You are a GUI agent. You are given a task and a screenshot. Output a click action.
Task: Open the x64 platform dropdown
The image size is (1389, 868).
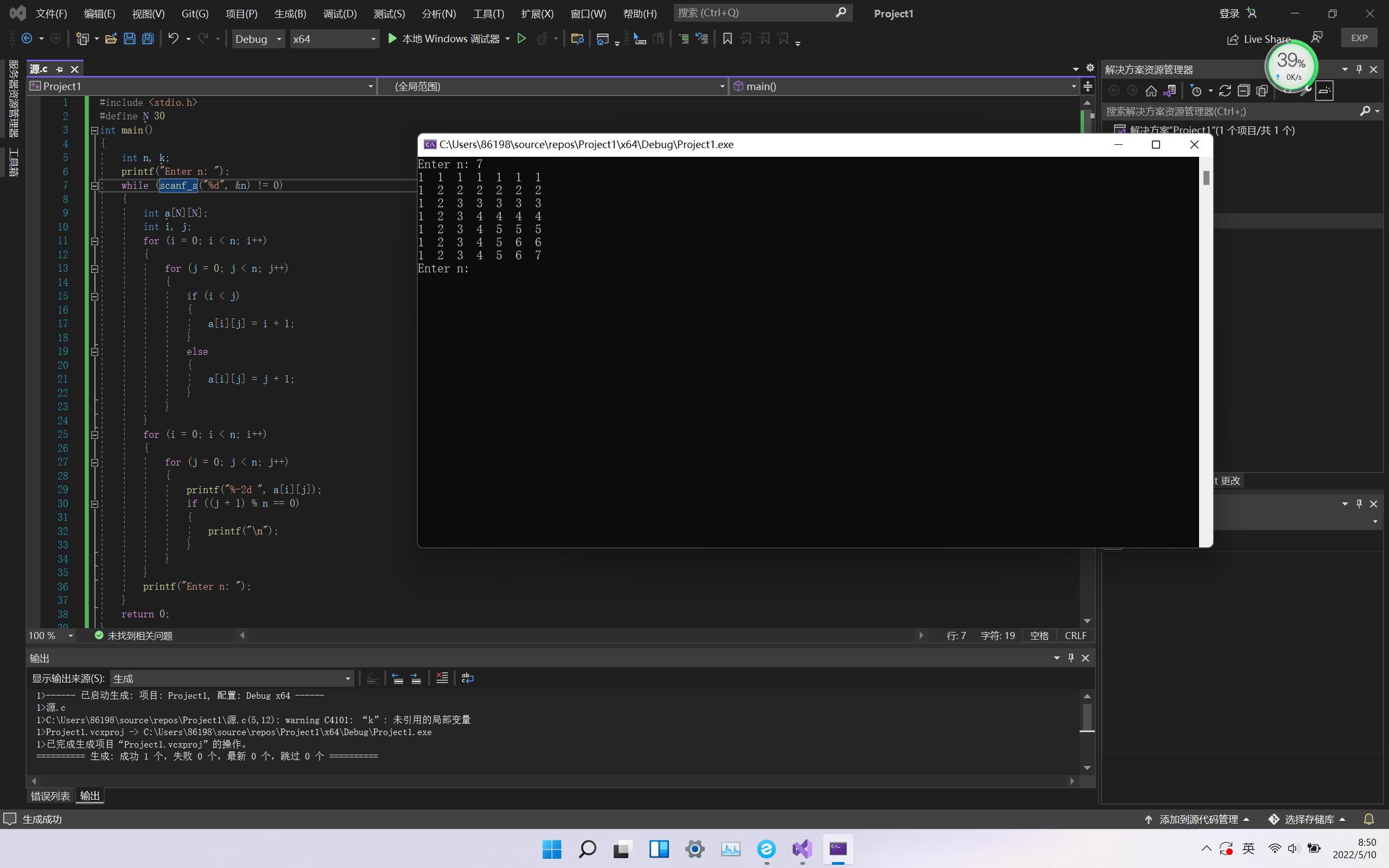coord(334,39)
